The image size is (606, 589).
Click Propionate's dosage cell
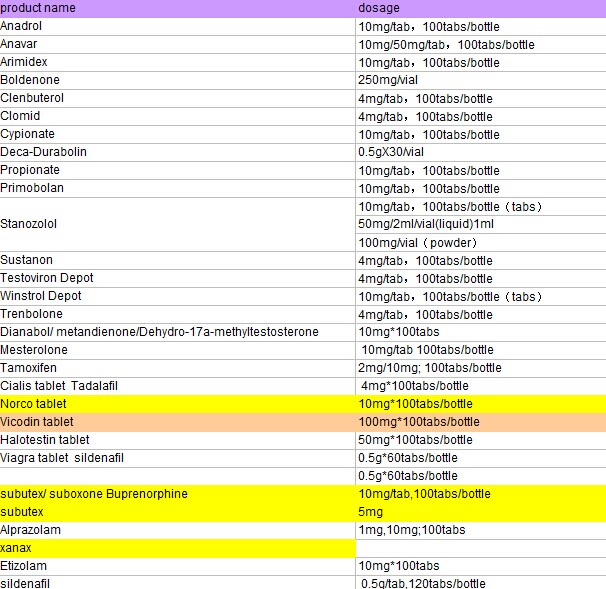point(481,170)
